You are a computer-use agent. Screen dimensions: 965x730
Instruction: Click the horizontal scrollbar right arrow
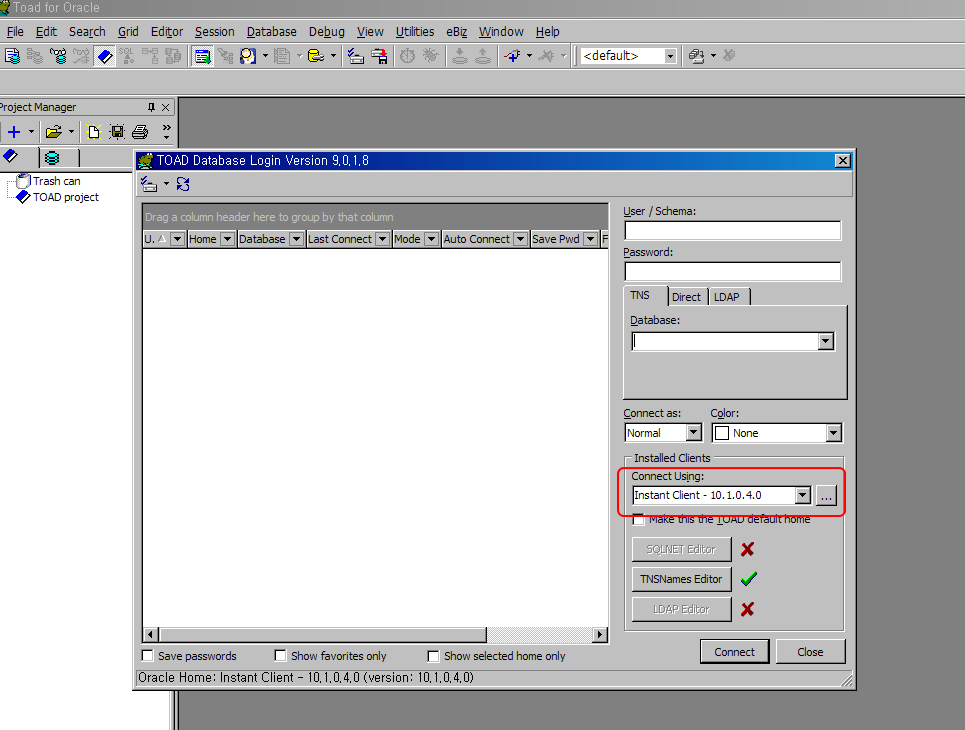pos(600,635)
